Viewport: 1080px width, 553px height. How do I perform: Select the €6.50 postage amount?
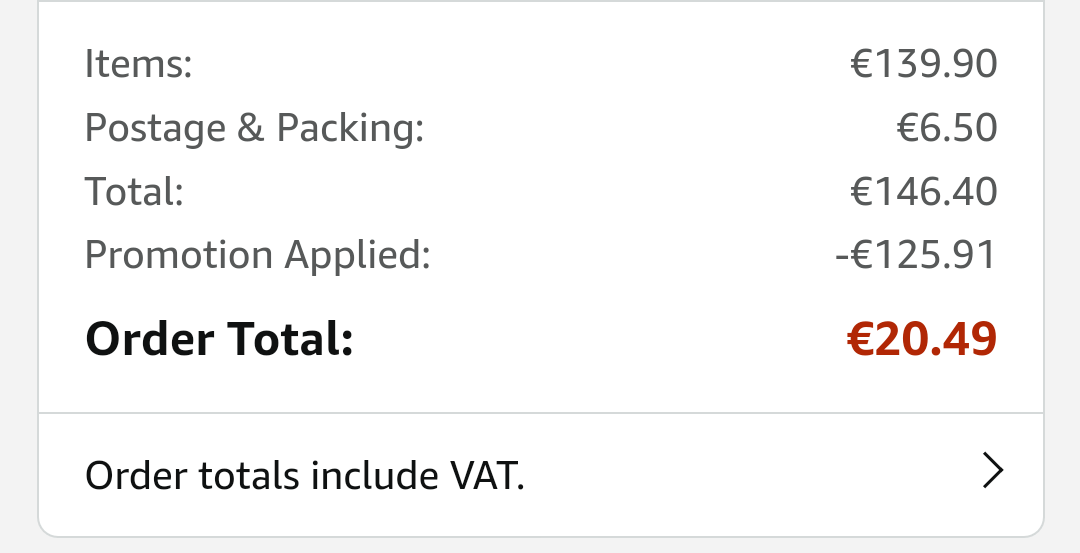point(946,128)
